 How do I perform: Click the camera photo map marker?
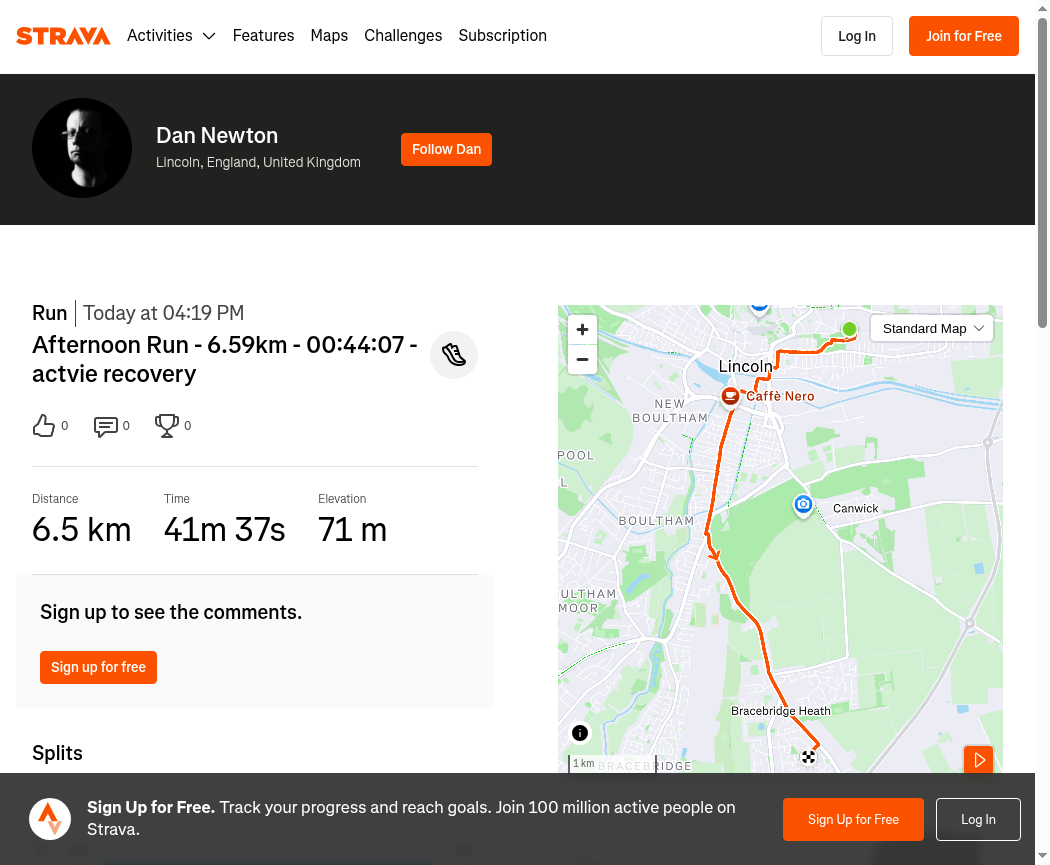[803, 505]
